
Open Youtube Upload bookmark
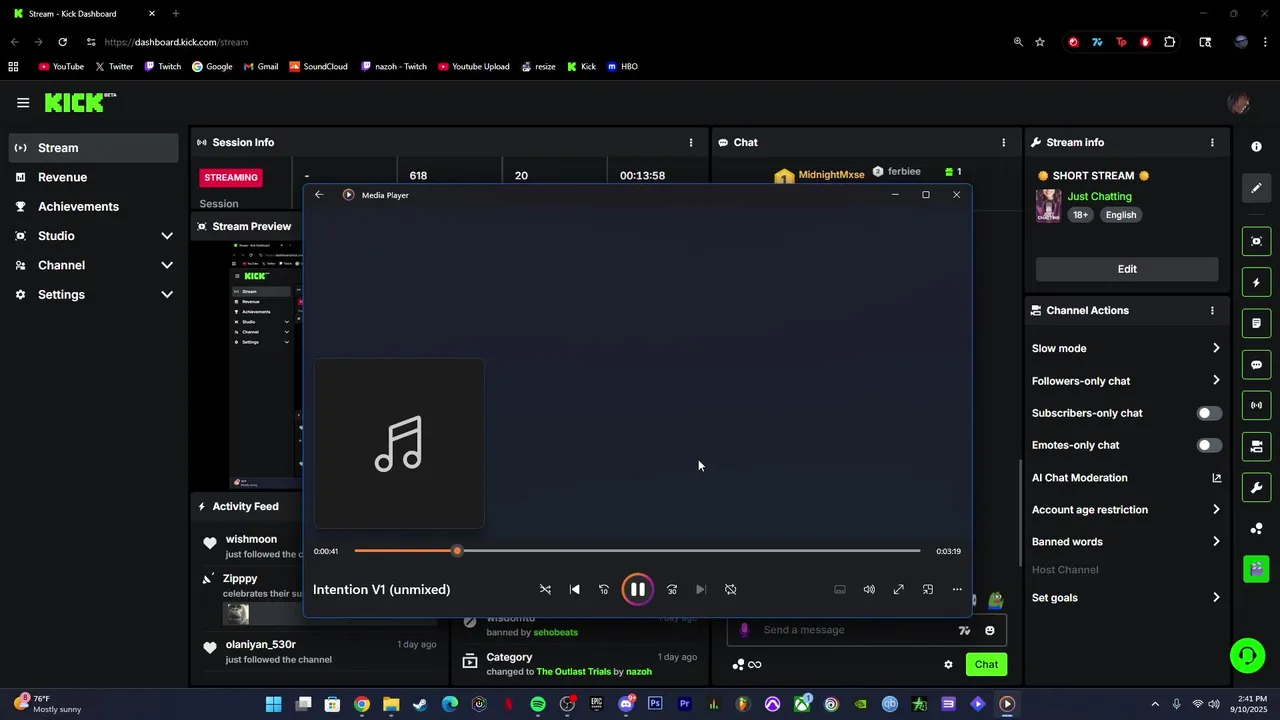click(x=473, y=67)
